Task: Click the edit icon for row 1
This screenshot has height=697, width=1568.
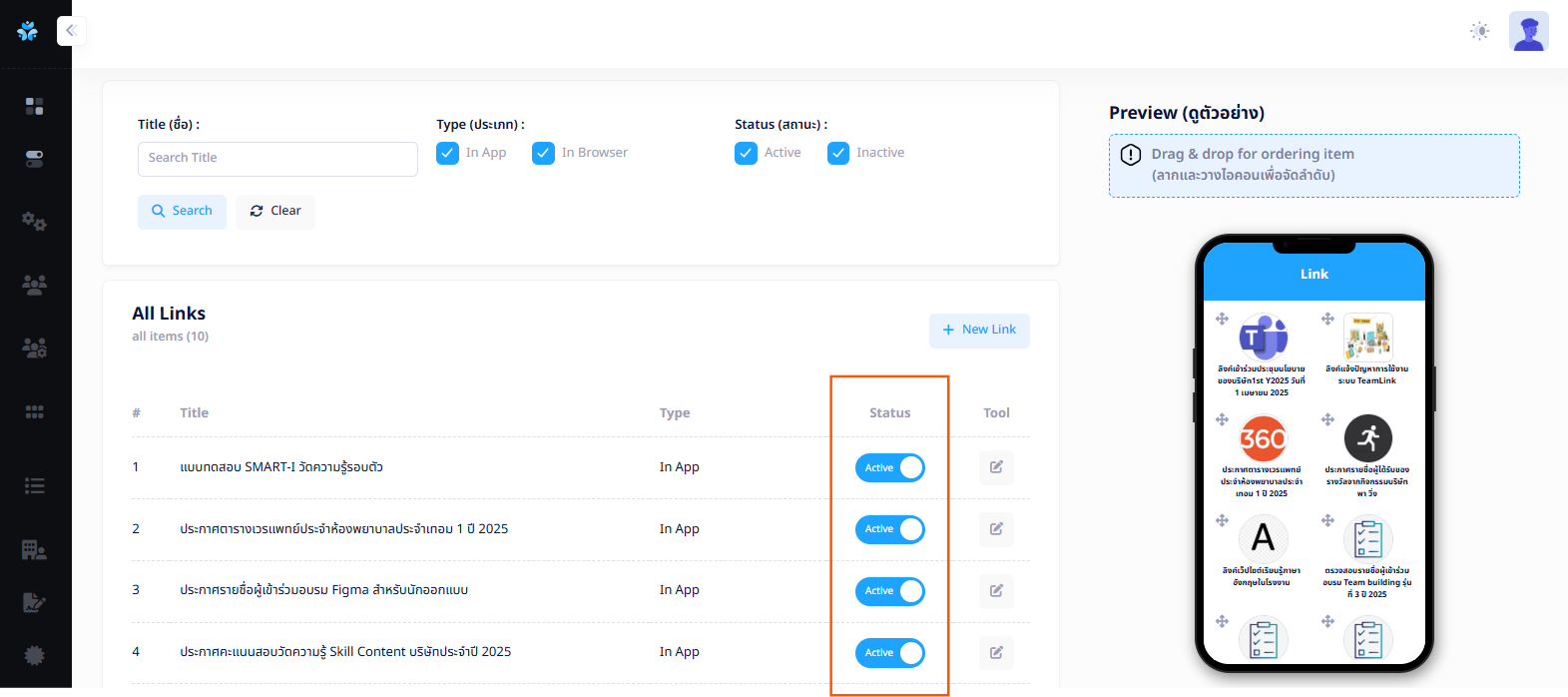Action: (x=996, y=467)
